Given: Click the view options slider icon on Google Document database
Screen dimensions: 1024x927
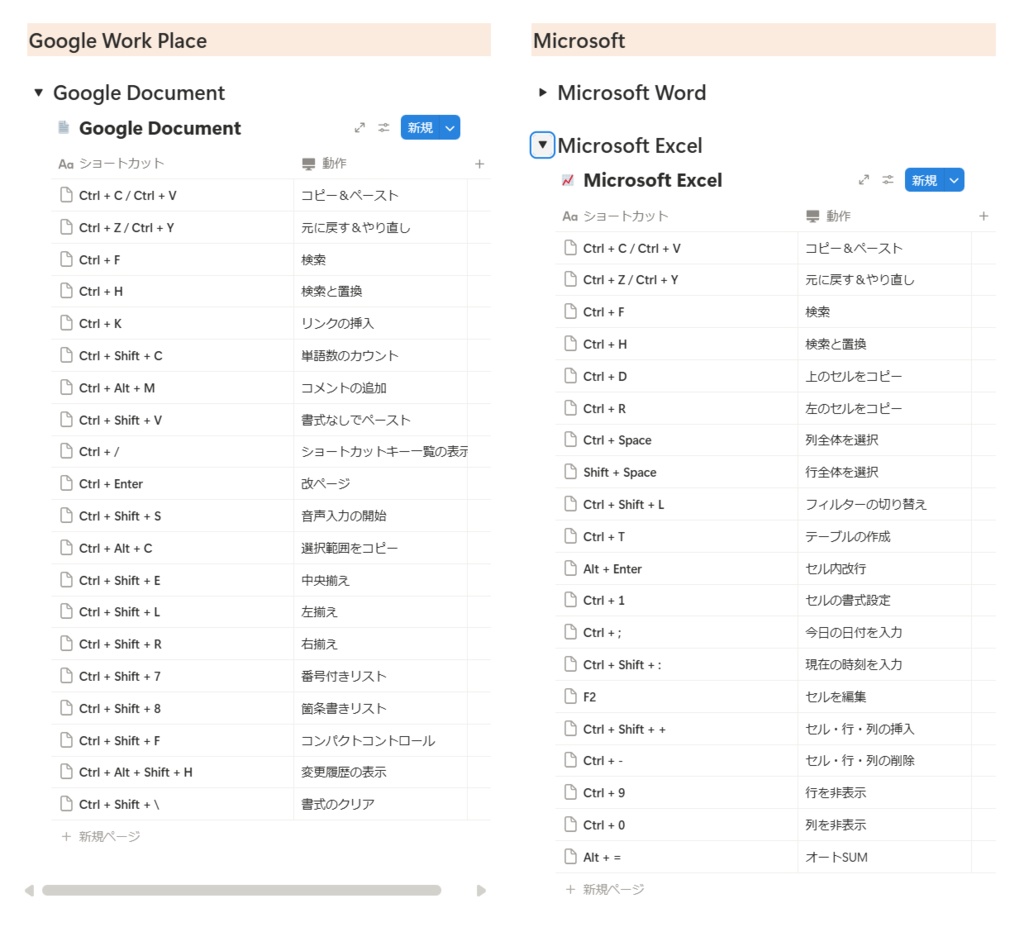Looking at the screenshot, I should (x=383, y=127).
